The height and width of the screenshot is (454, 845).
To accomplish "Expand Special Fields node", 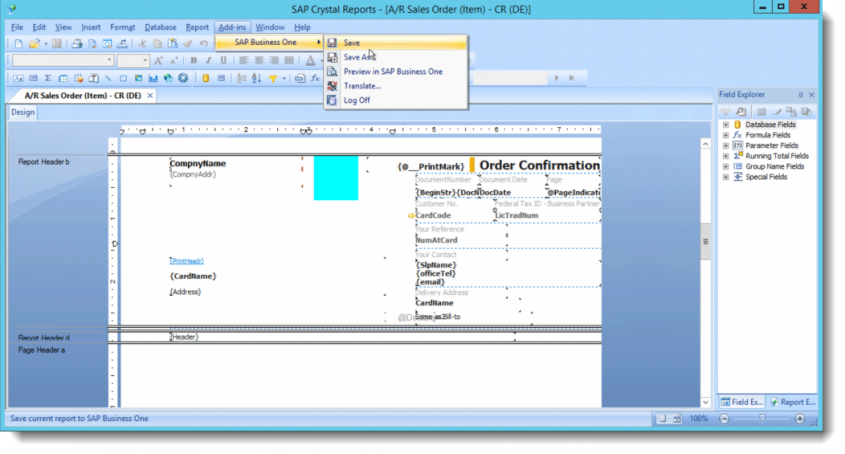I will tap(726, 177).
